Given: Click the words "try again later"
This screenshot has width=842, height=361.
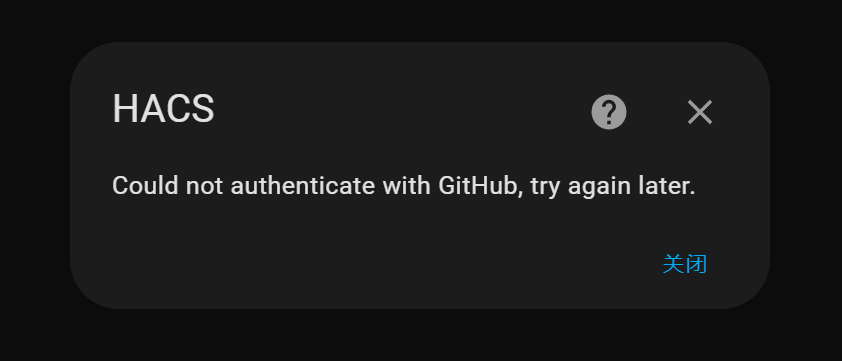Looking at the screenshot, I should point(613,187).
